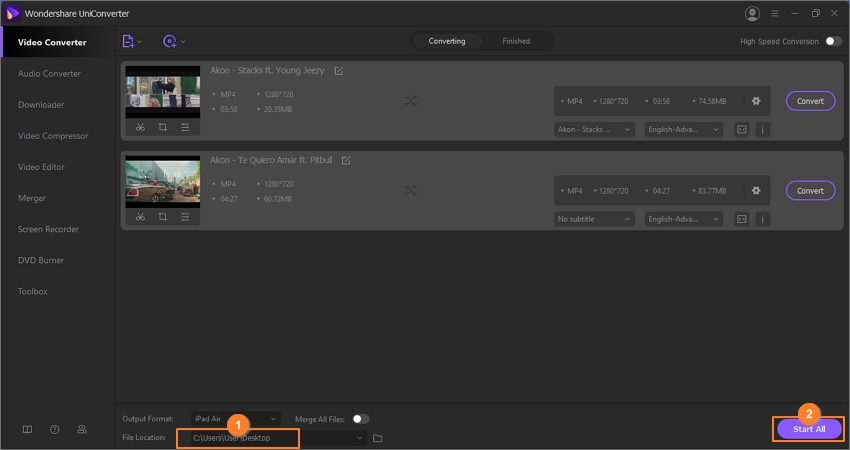Expand Output Format 'iPad Air' dropdown

(x=236, y=419)
